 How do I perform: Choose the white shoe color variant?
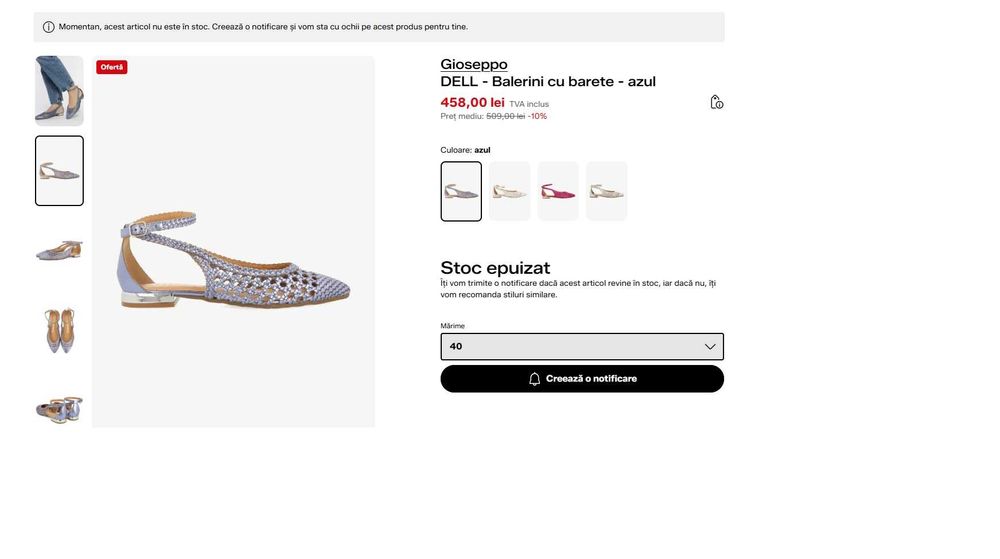coord(510,191)
